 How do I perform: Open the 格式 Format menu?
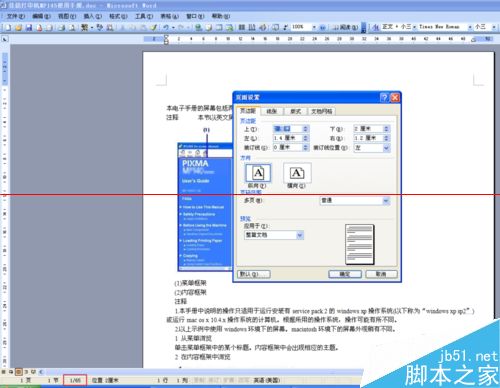[x=118, y=16]
